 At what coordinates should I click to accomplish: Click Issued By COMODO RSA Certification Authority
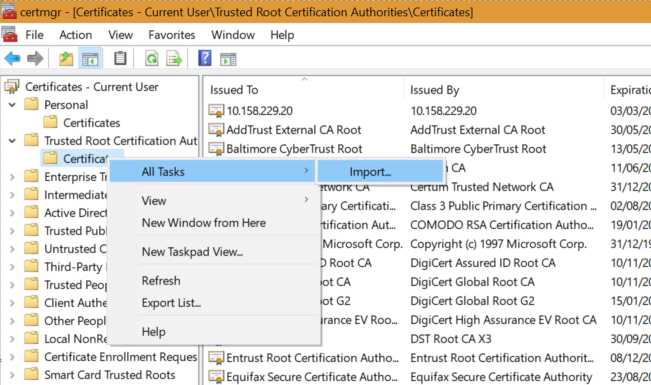tap(502, 225)
